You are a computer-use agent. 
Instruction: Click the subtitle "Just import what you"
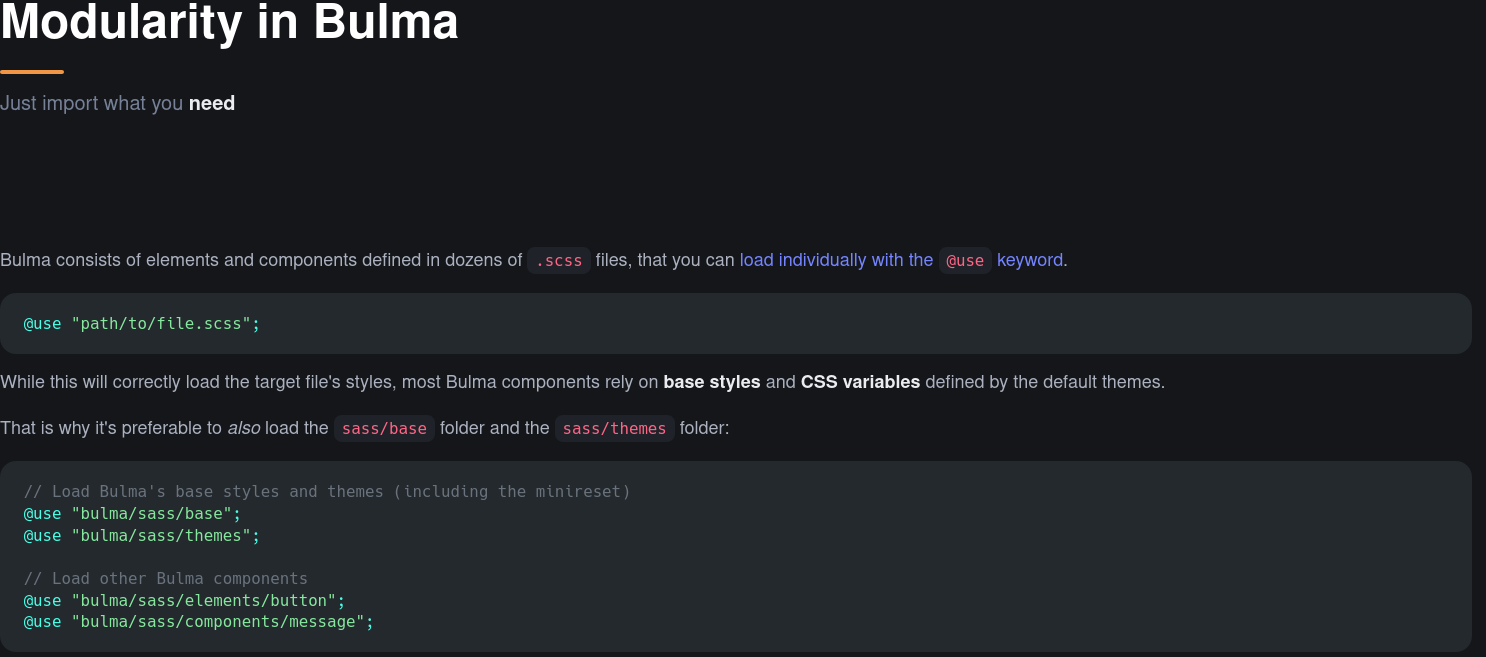click(92, 104)
